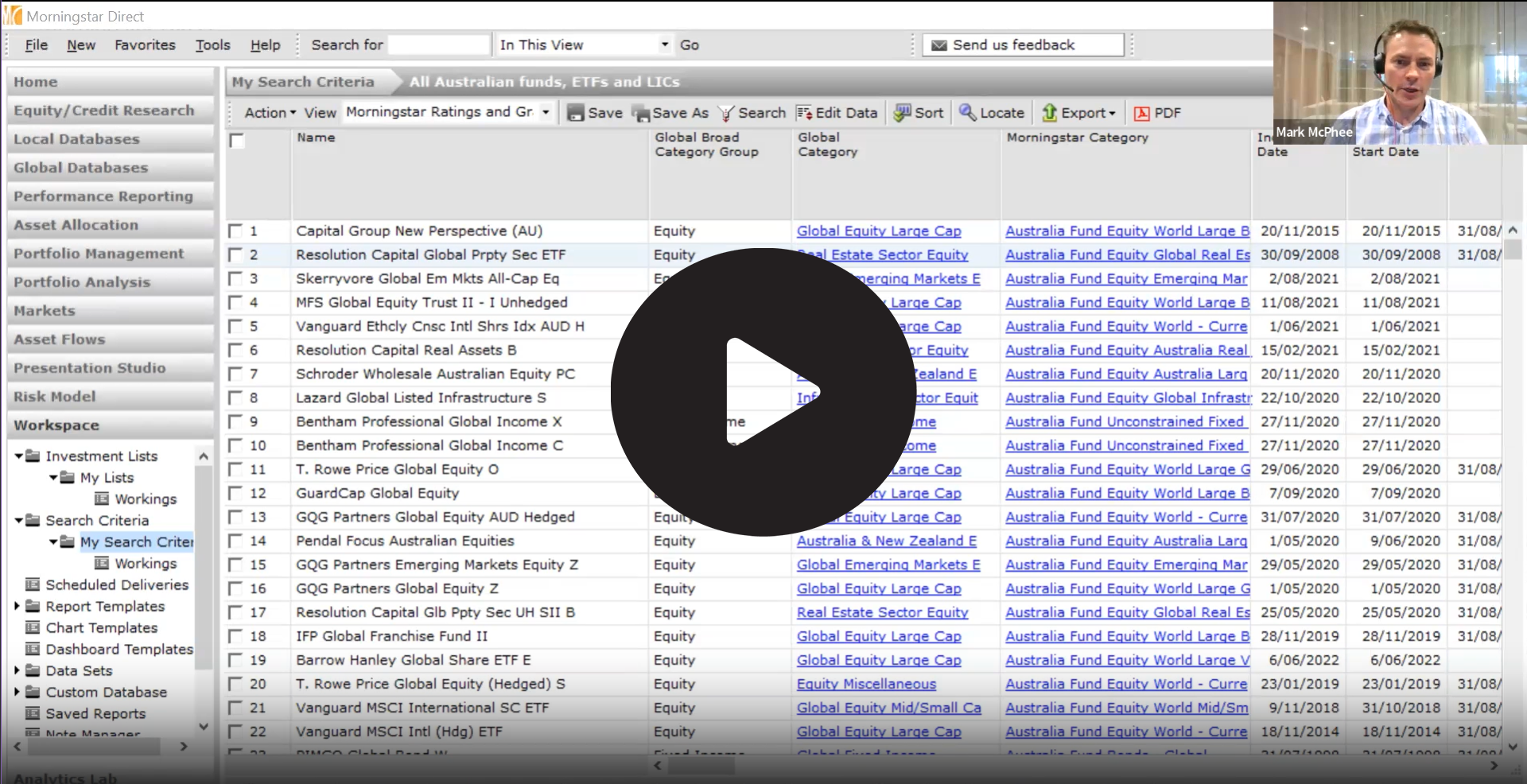Screen dimensions: 1527x784
Task: Open the New menu
Action: pyautogui.click(x=81, y=45)
